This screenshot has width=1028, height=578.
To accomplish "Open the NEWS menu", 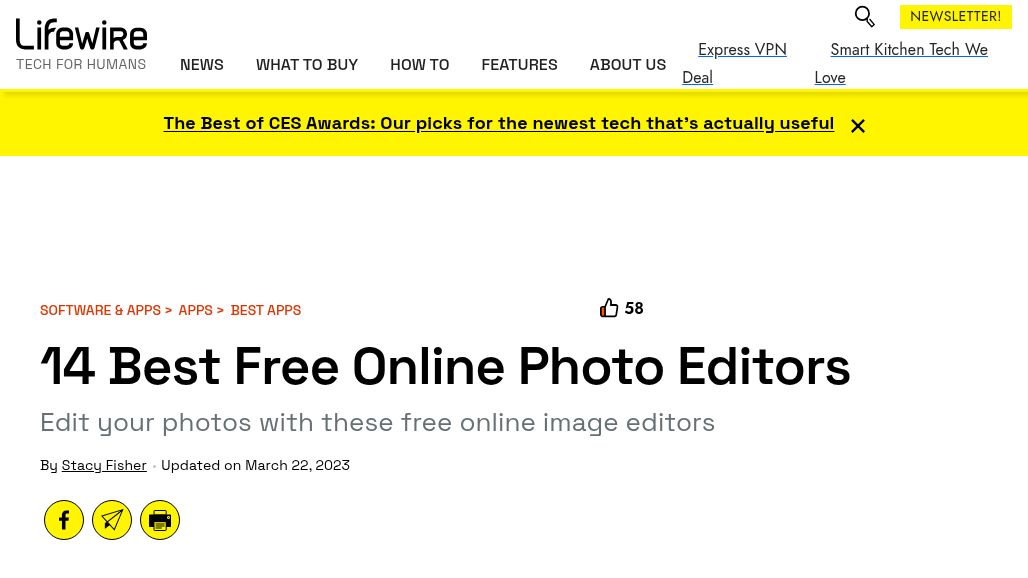I will (201, 64).
